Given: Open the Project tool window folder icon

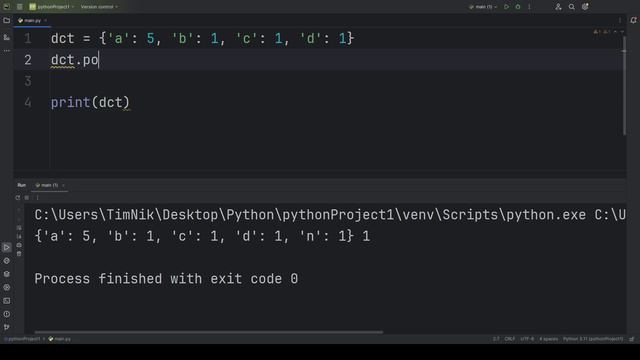Looking at the screenshot, I should click(7, 20).
